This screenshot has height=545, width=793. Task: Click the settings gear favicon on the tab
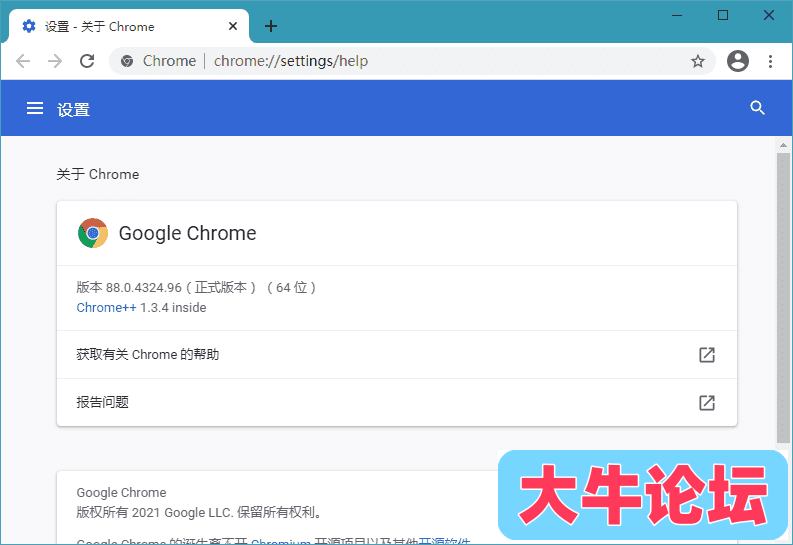point(29,26)
